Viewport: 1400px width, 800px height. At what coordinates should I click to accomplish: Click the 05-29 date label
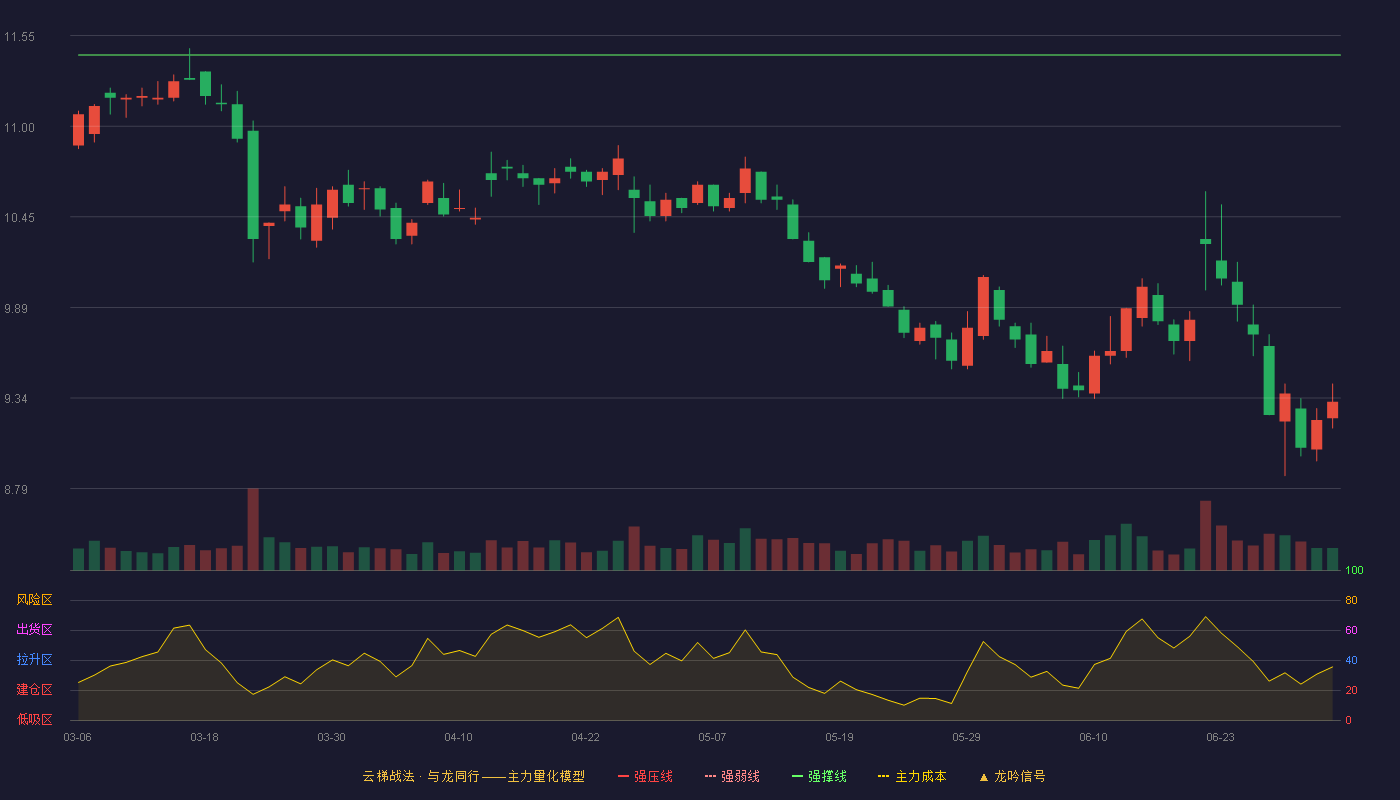tap(966, 737)
